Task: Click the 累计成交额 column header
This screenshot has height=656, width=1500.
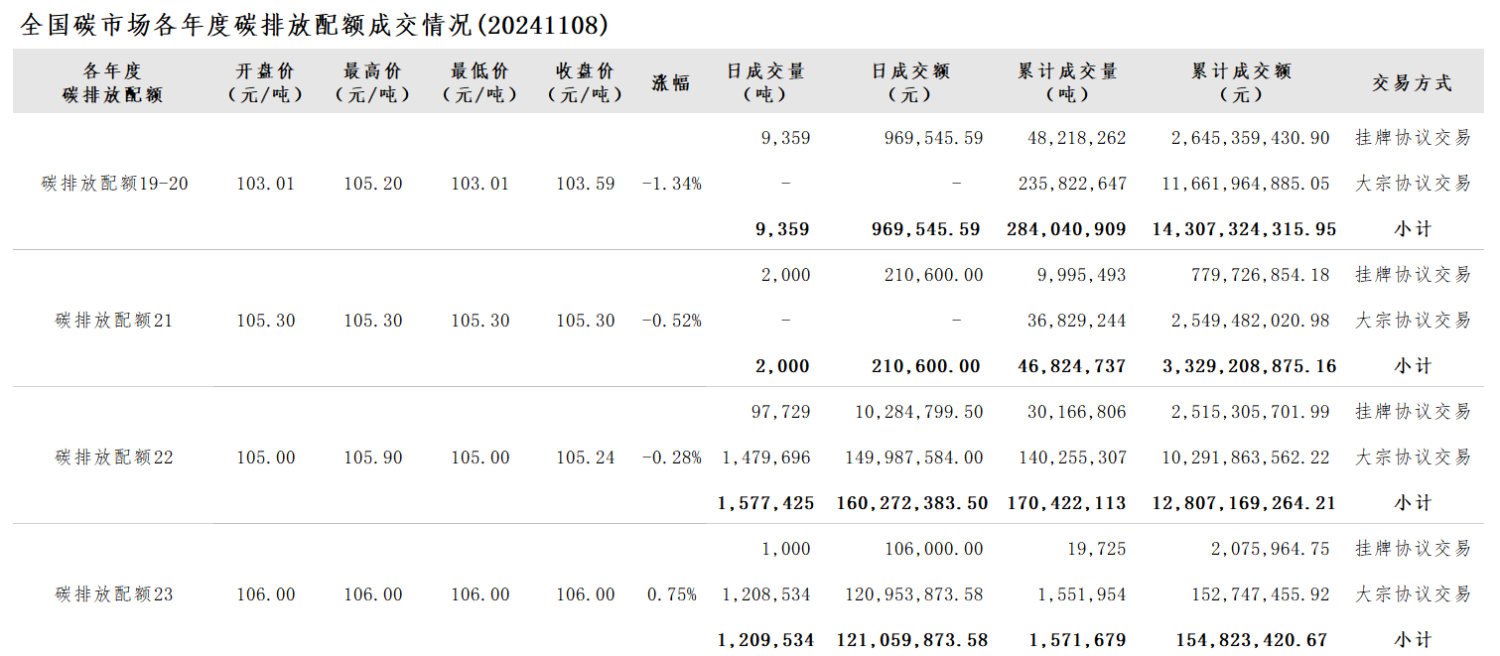Action: [x=1241, y=83]
